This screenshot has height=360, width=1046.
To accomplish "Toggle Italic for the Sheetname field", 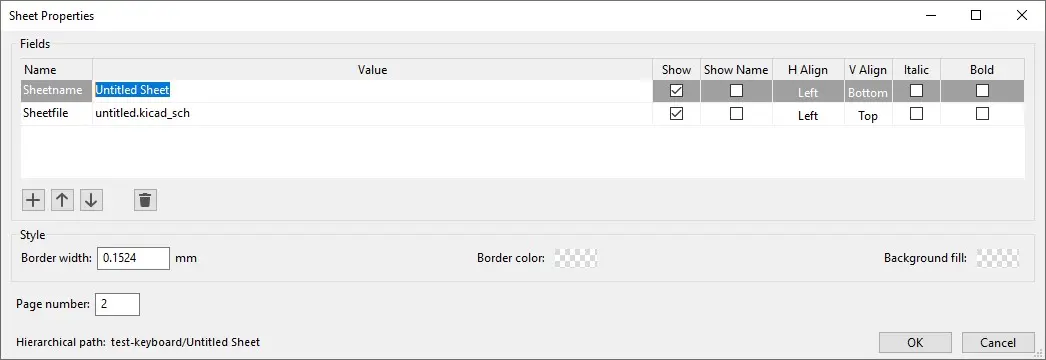I will [x=917, y=91].
